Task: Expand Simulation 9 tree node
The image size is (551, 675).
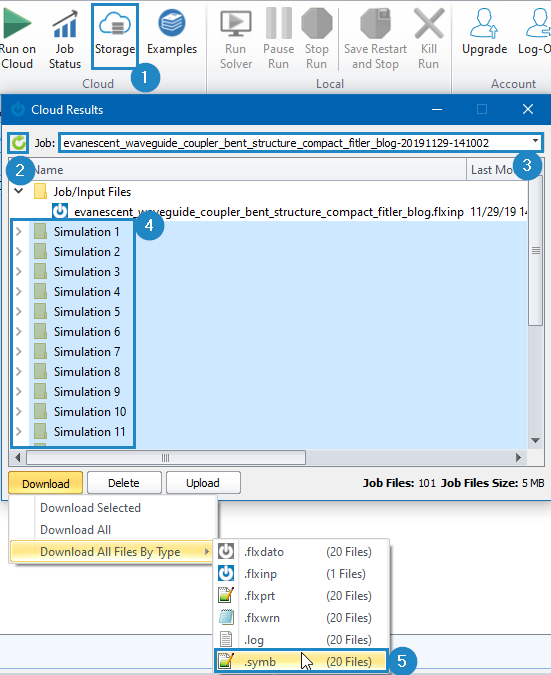Action: coord(19,391)
